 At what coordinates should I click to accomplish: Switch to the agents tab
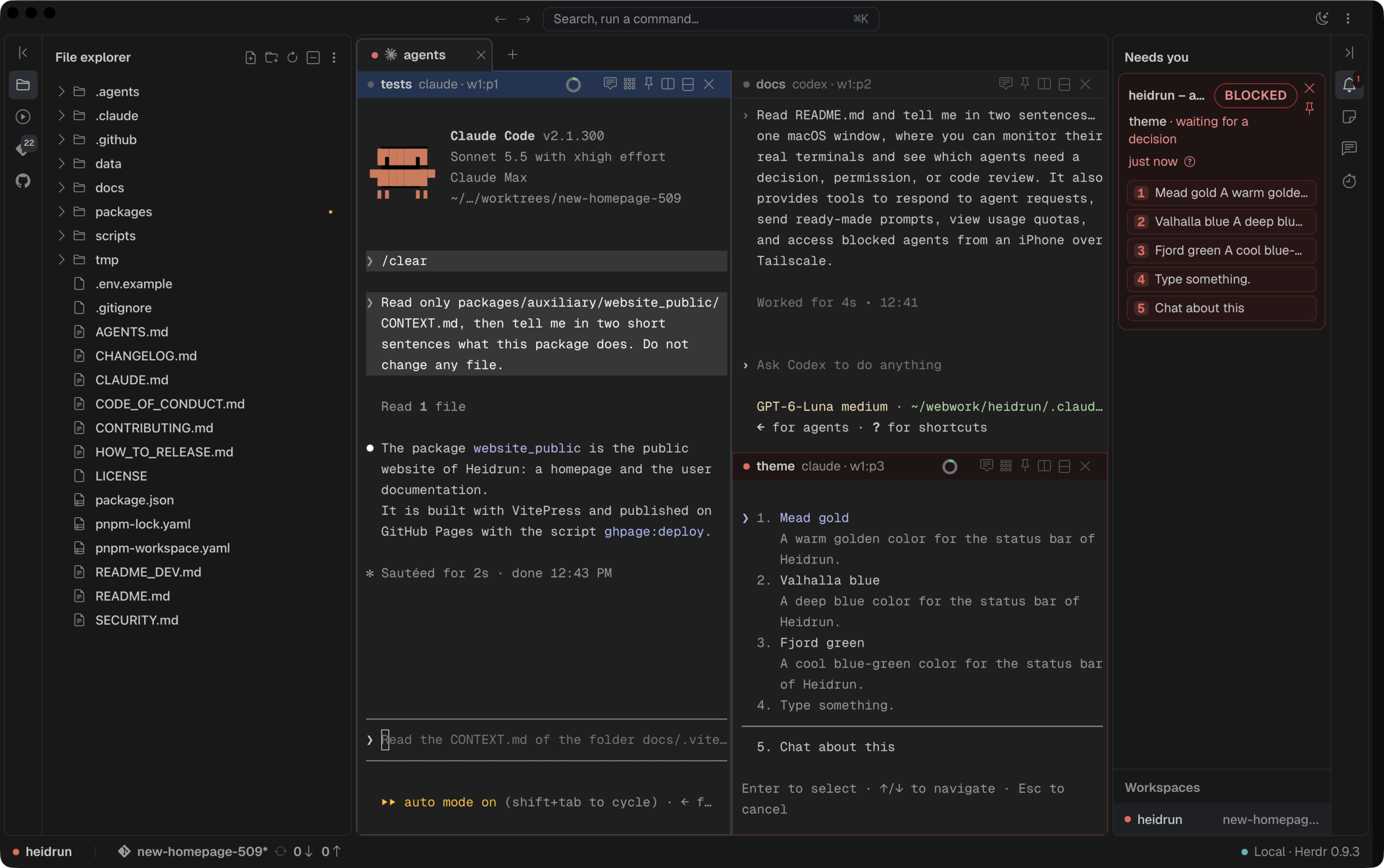pyautogui.click(x=424, y=55)
